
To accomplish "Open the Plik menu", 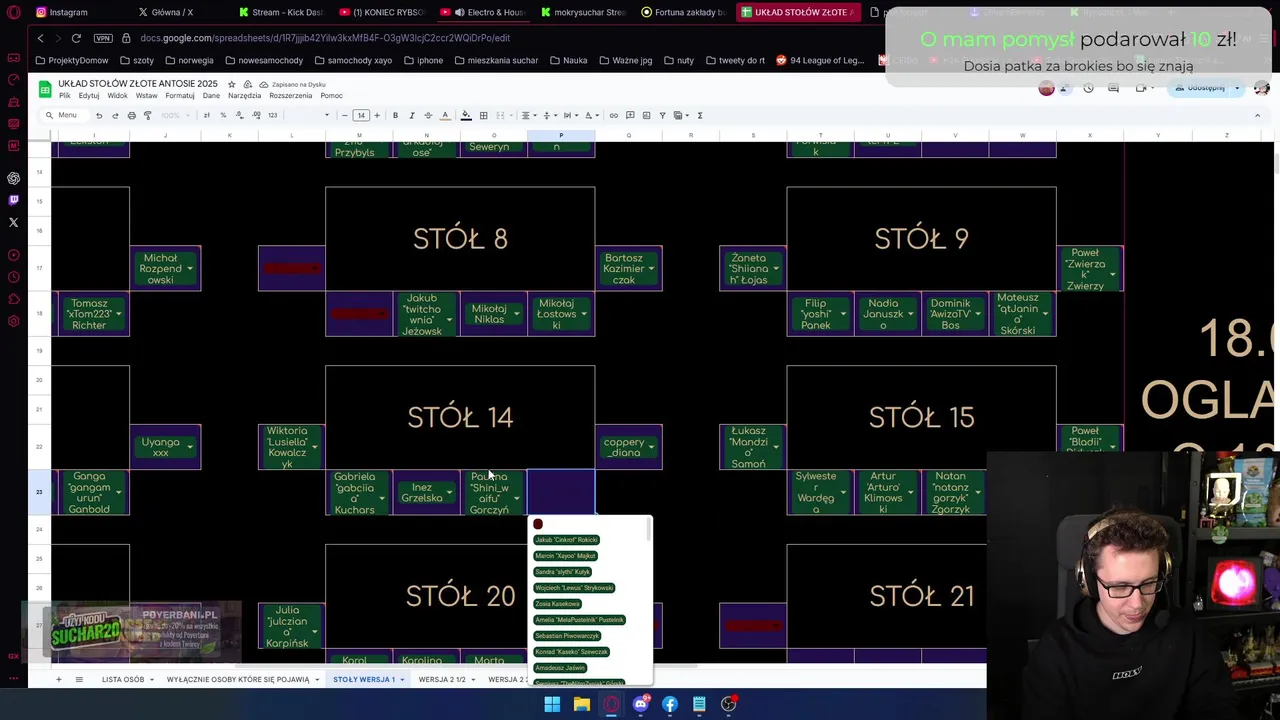I will point(64,96).
